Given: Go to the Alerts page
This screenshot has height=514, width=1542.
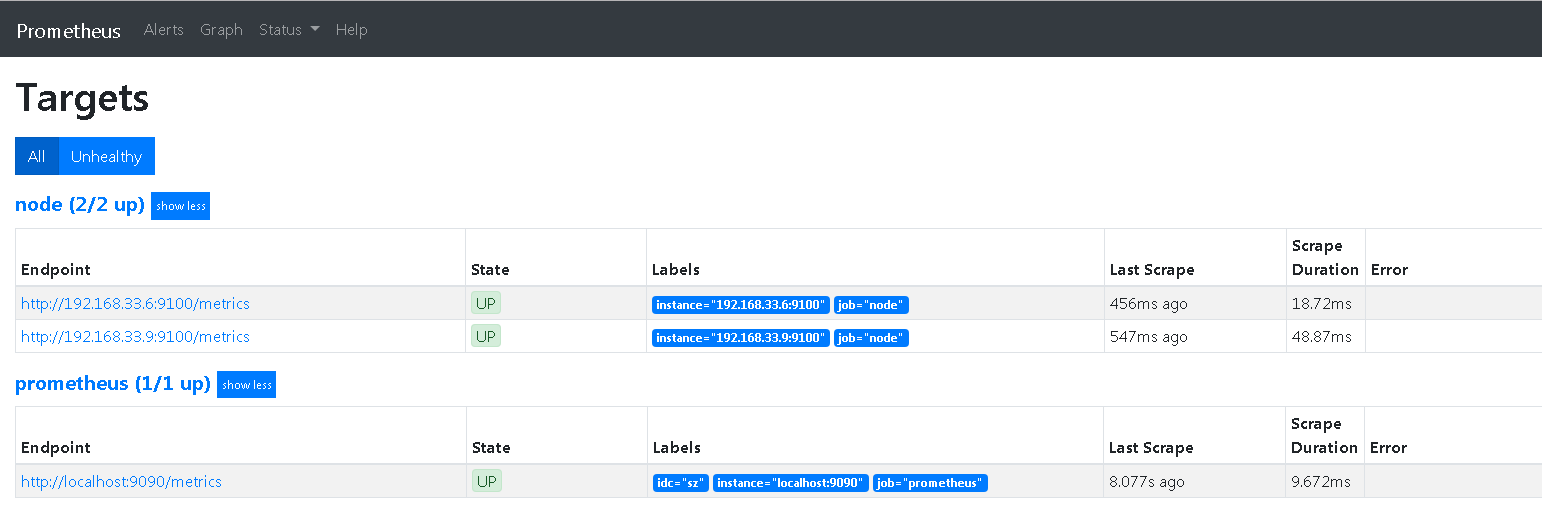Looking at the screenshot, I should point(164,30).
